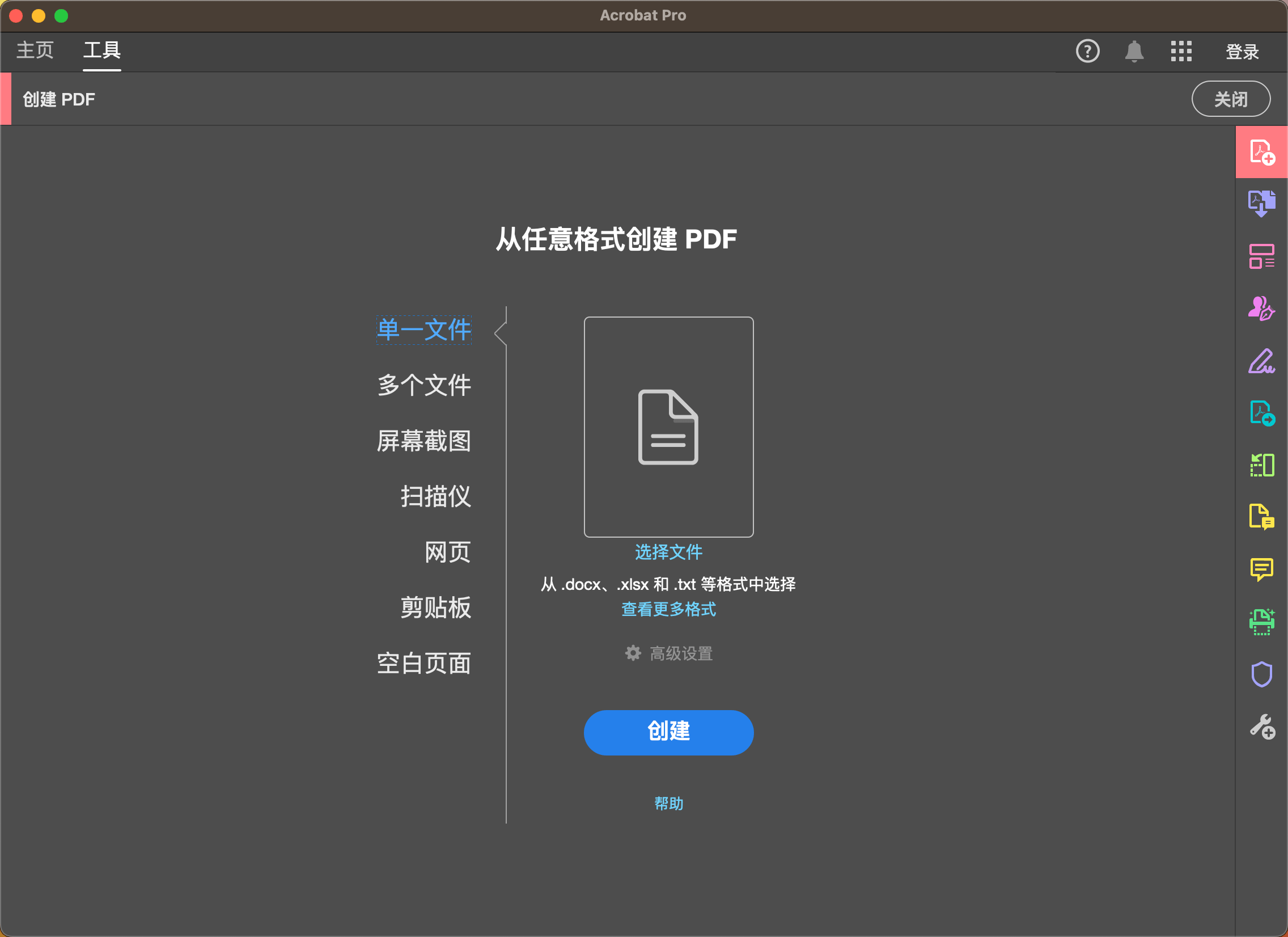Open the Fill & Sign pen icon
Screen dimensions: 1288x937
tap(1261, 361)
